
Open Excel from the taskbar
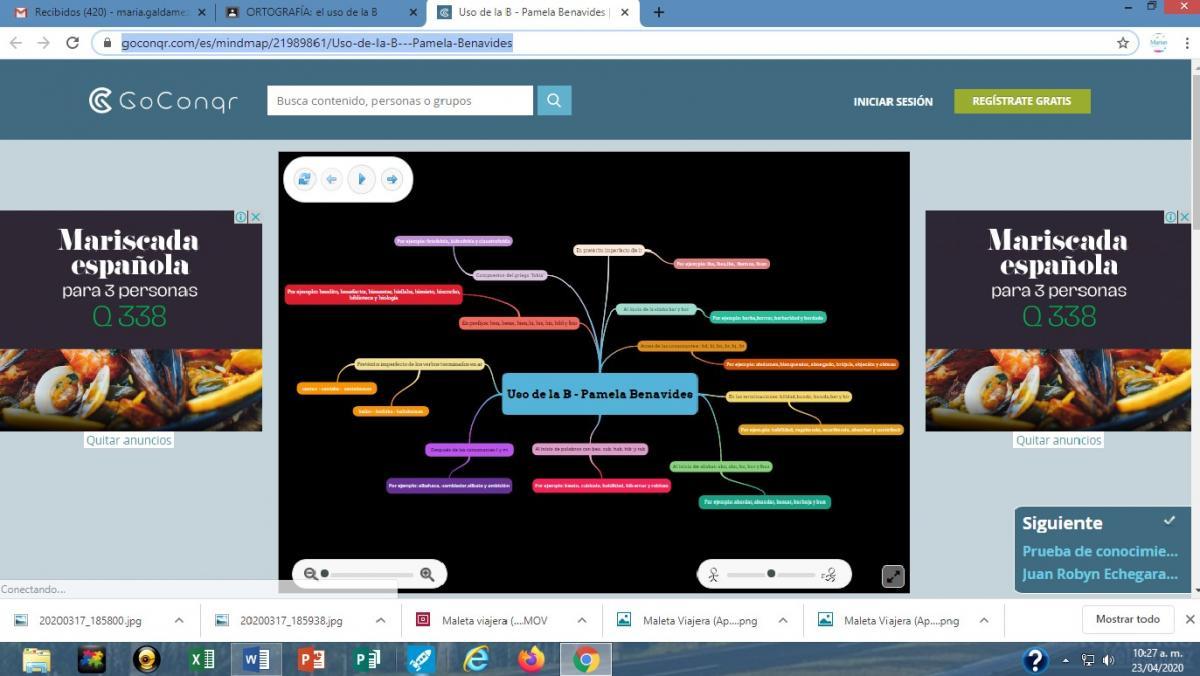pos(203,659)
